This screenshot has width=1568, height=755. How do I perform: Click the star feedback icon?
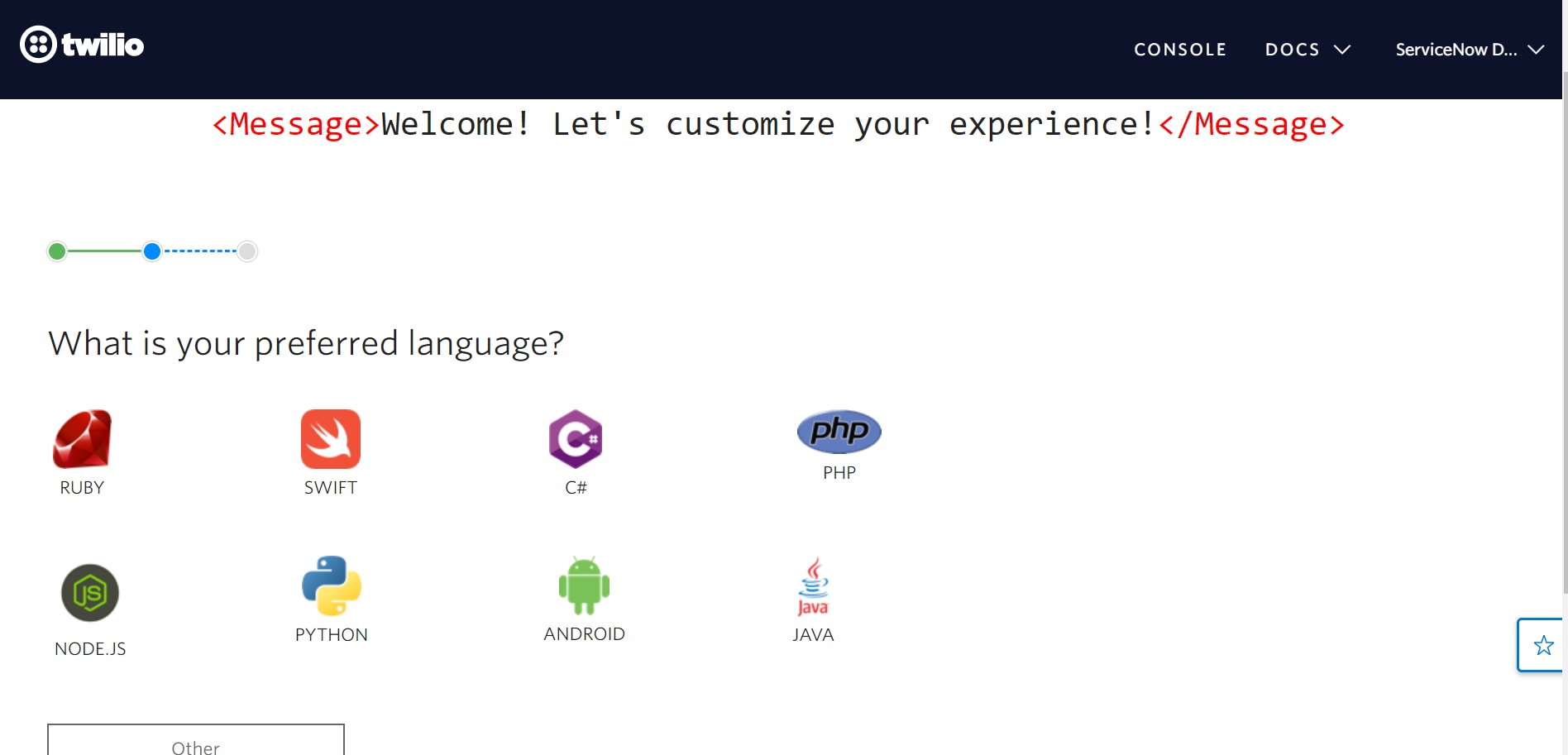coord(1543,645)
